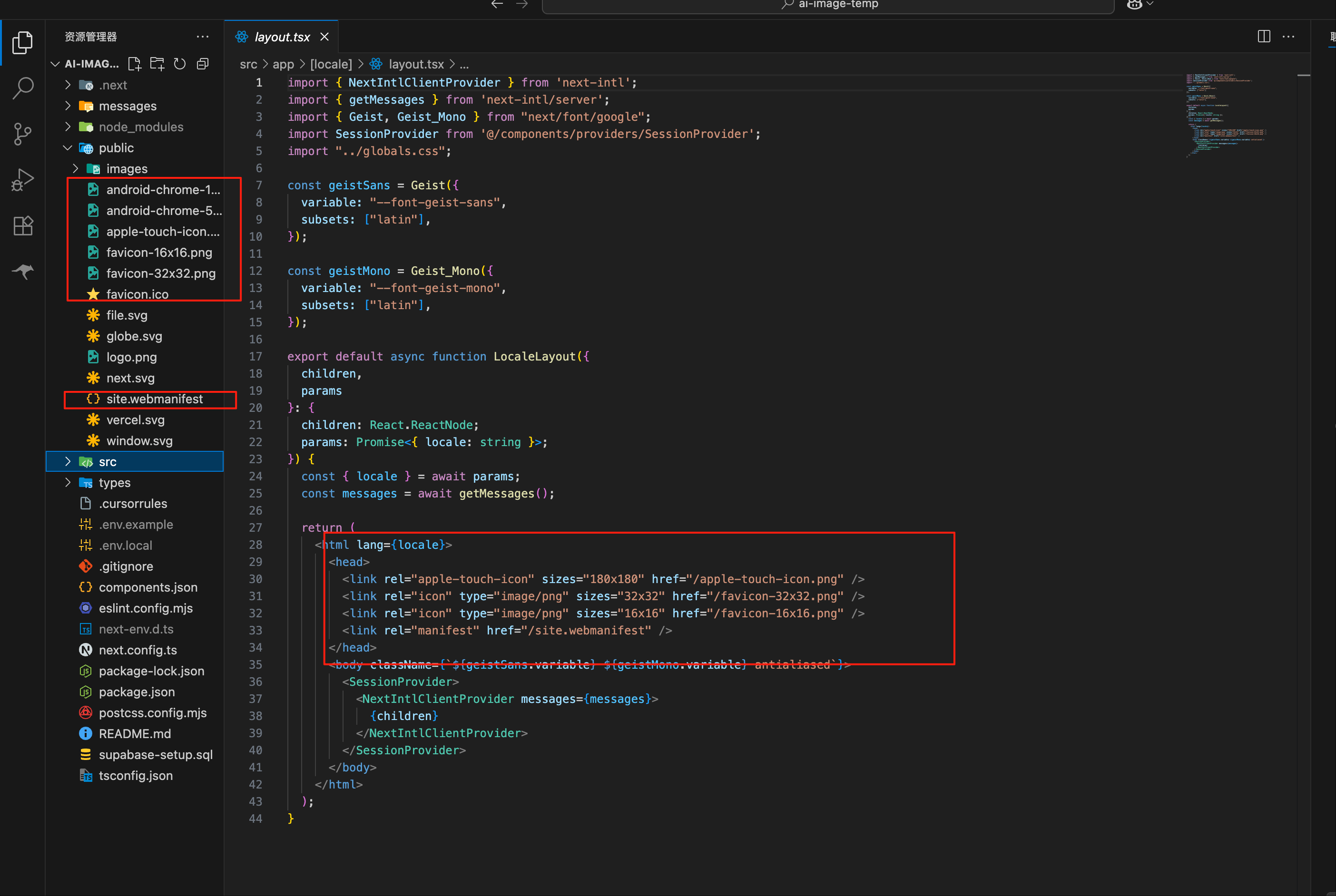Image resolution: width=1336 pixels, height=896 pixels.
Task: Open the Source Control view
Action: (x=22, y=134)
